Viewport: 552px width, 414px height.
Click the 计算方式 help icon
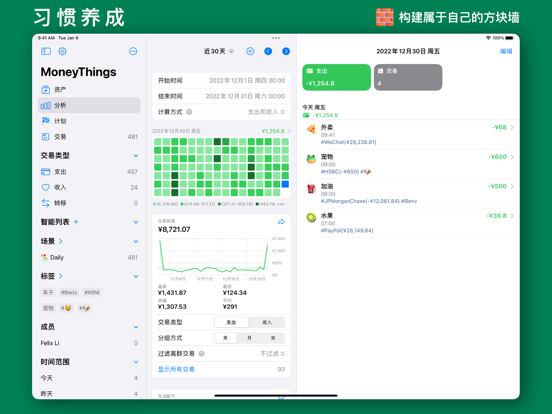point(189,112)
